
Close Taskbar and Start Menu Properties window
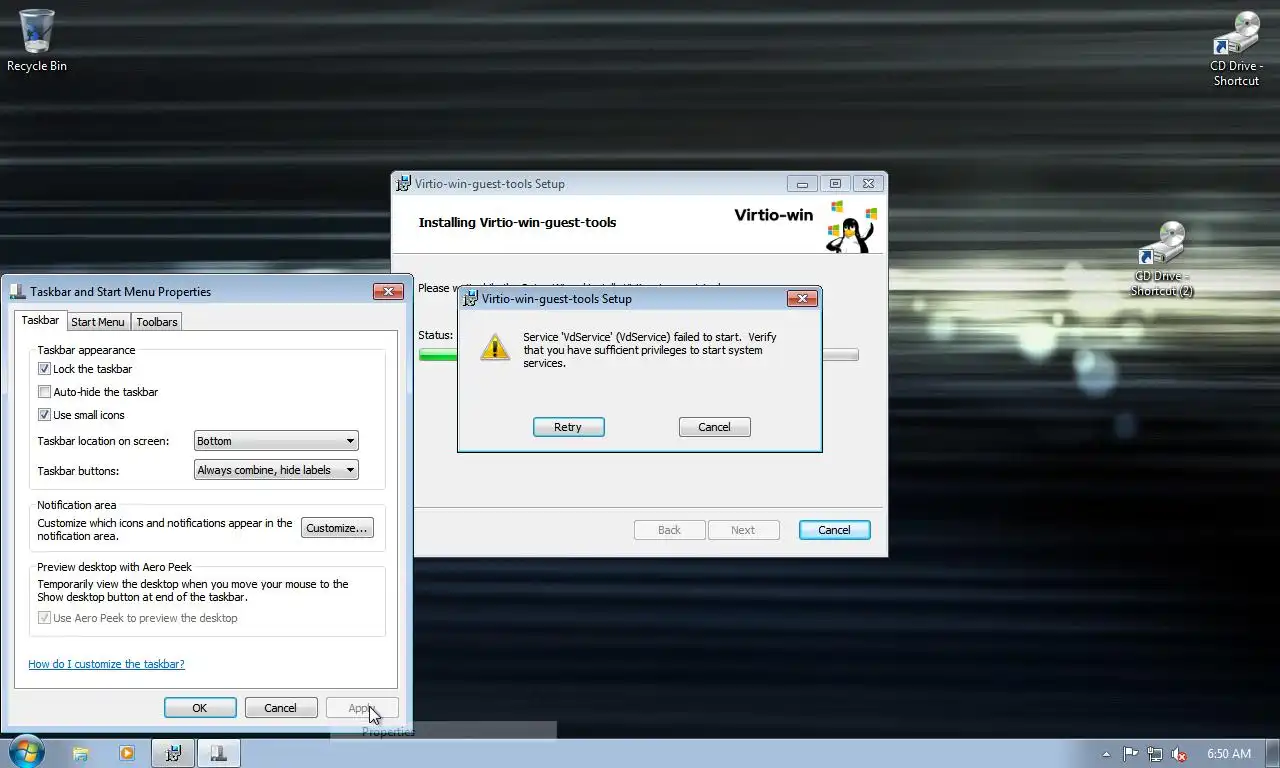click(x=388, y=291)
